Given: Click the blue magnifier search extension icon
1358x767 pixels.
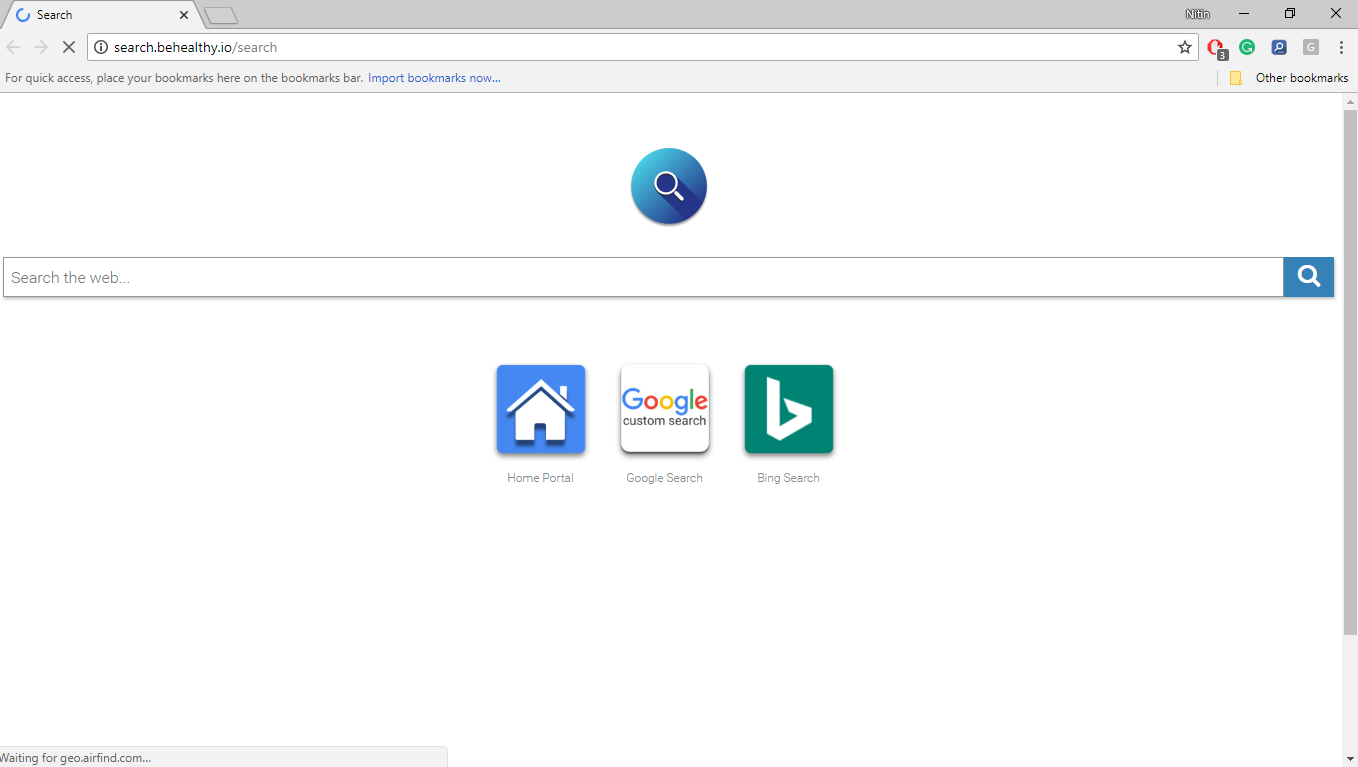Looking at the screenshot, I should [x=1279, y=47].
